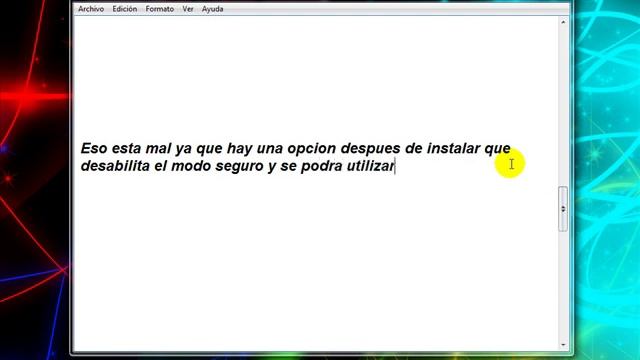
Task: Open the Ver menu
Action: [188, 9]
